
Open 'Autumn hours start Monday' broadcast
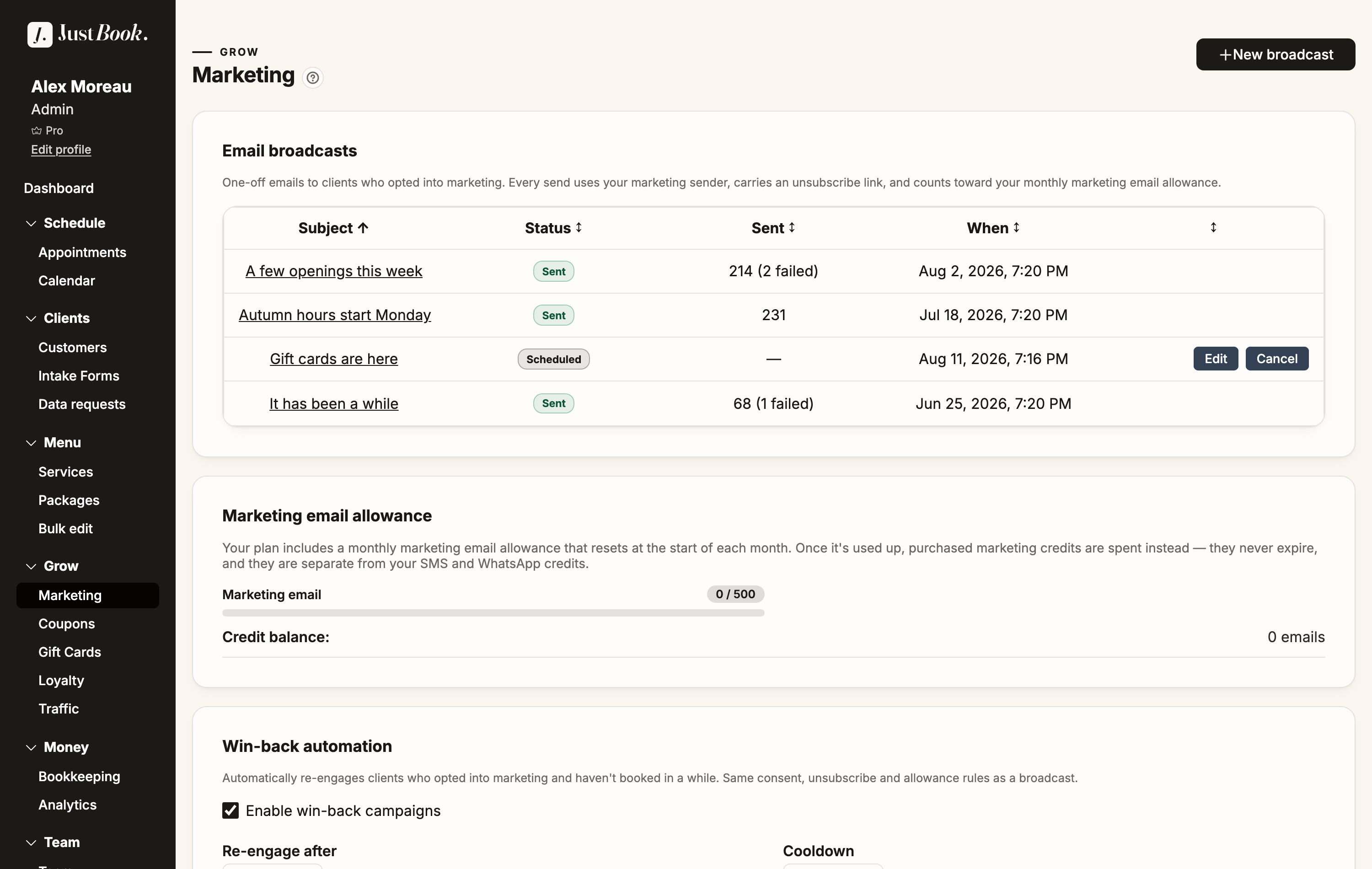[x=334, y=315]
